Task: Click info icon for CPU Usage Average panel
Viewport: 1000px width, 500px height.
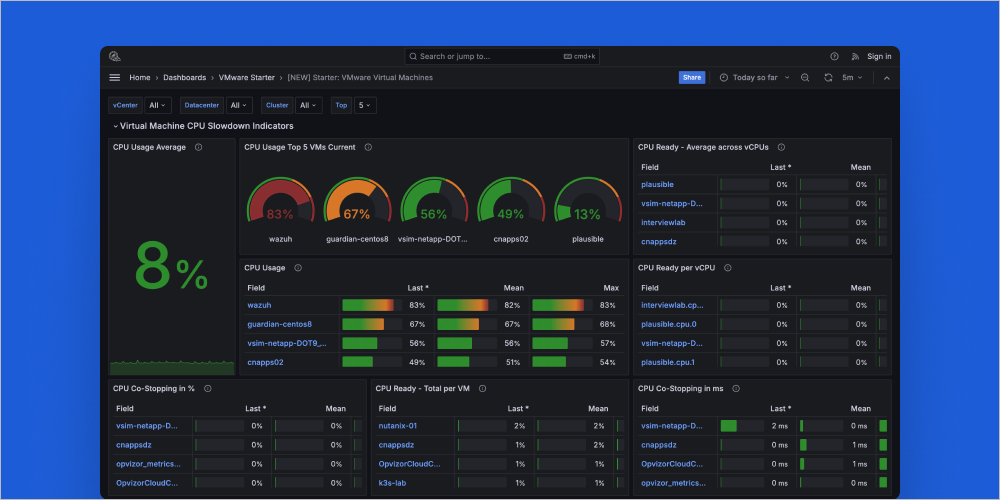Action: pyautogui.click(x=198, y=147)
